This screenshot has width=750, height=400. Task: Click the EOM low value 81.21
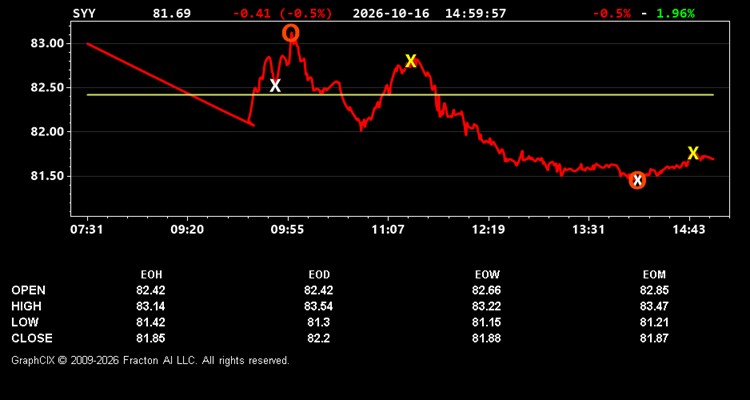pyautogui.click(x=654, y=322)
